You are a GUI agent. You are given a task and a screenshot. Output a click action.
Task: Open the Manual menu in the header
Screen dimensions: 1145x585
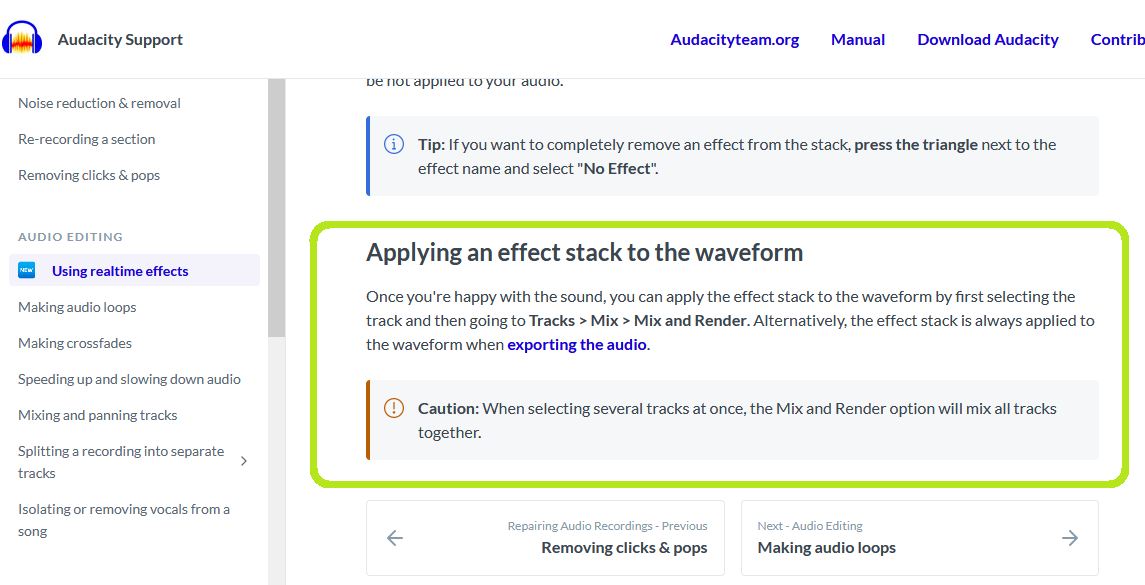point(857,39)
